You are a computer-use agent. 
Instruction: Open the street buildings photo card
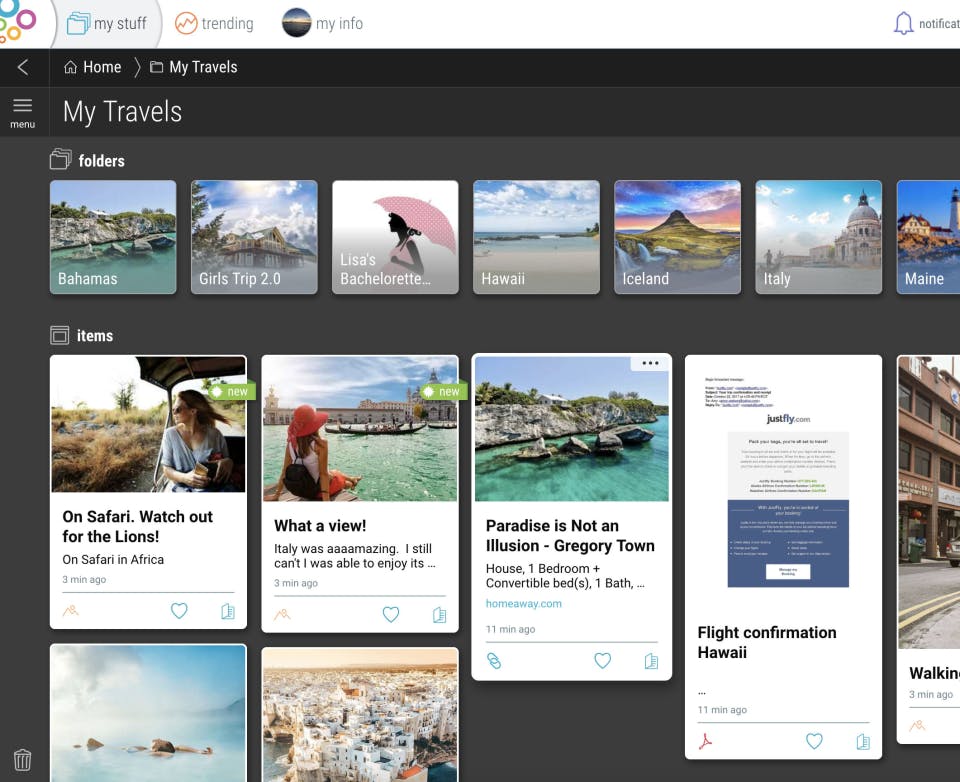[929, 502]
